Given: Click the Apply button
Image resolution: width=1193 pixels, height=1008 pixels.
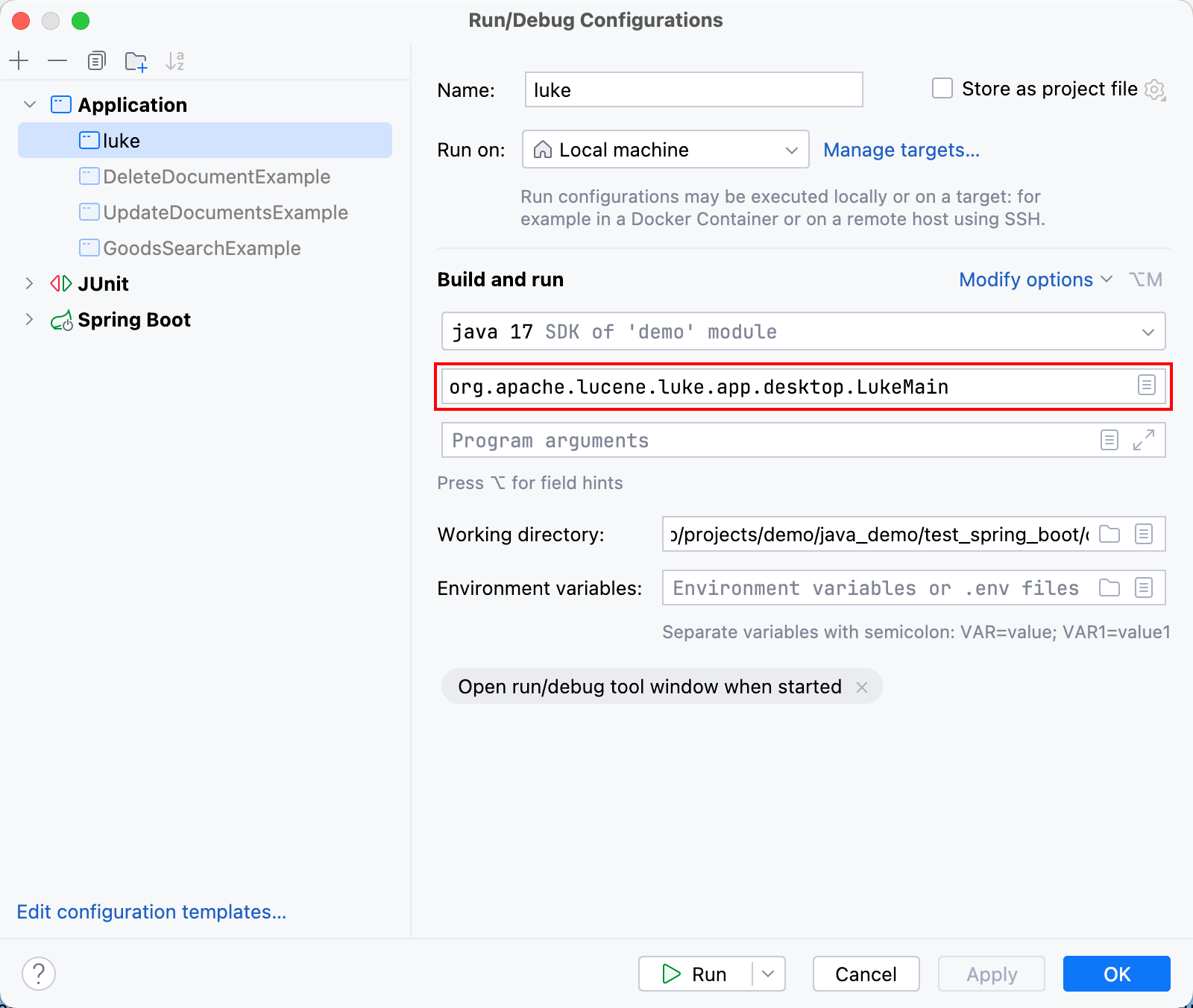Looking at the screenshot, I should (x=992, y=974).
